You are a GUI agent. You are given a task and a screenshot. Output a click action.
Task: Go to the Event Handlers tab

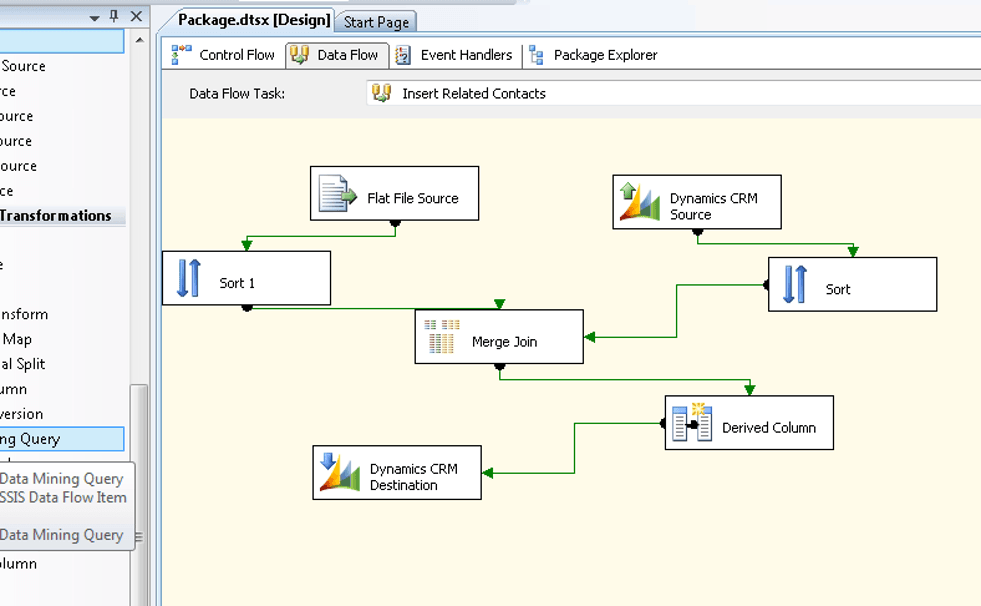click(x=455, y=55)
